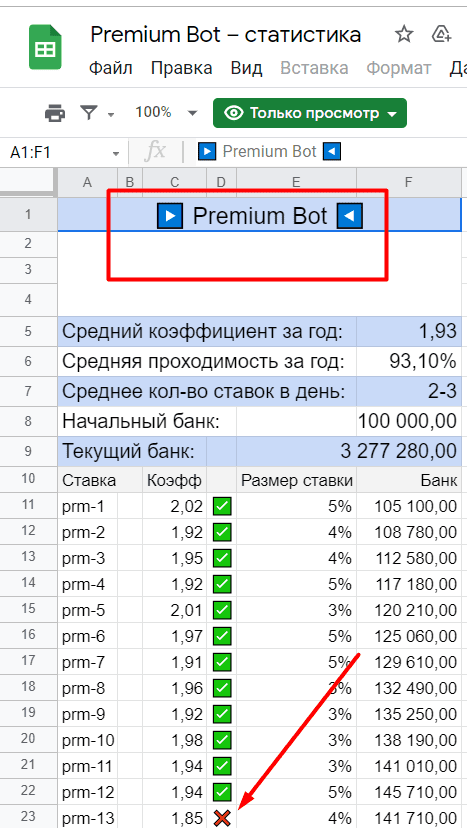467x828 pixels.
Task: Click the green check icon for prm-12
Action: 222,792
